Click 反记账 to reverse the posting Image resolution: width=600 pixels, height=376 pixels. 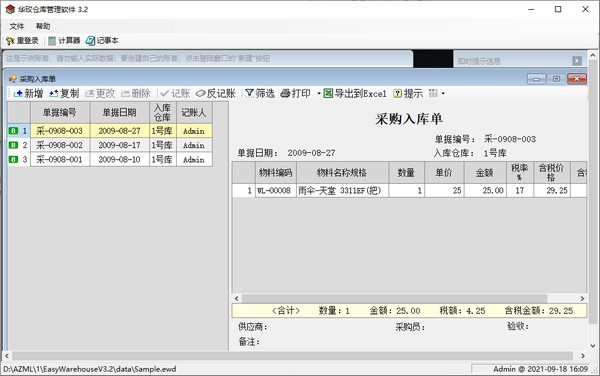(216, 93)
